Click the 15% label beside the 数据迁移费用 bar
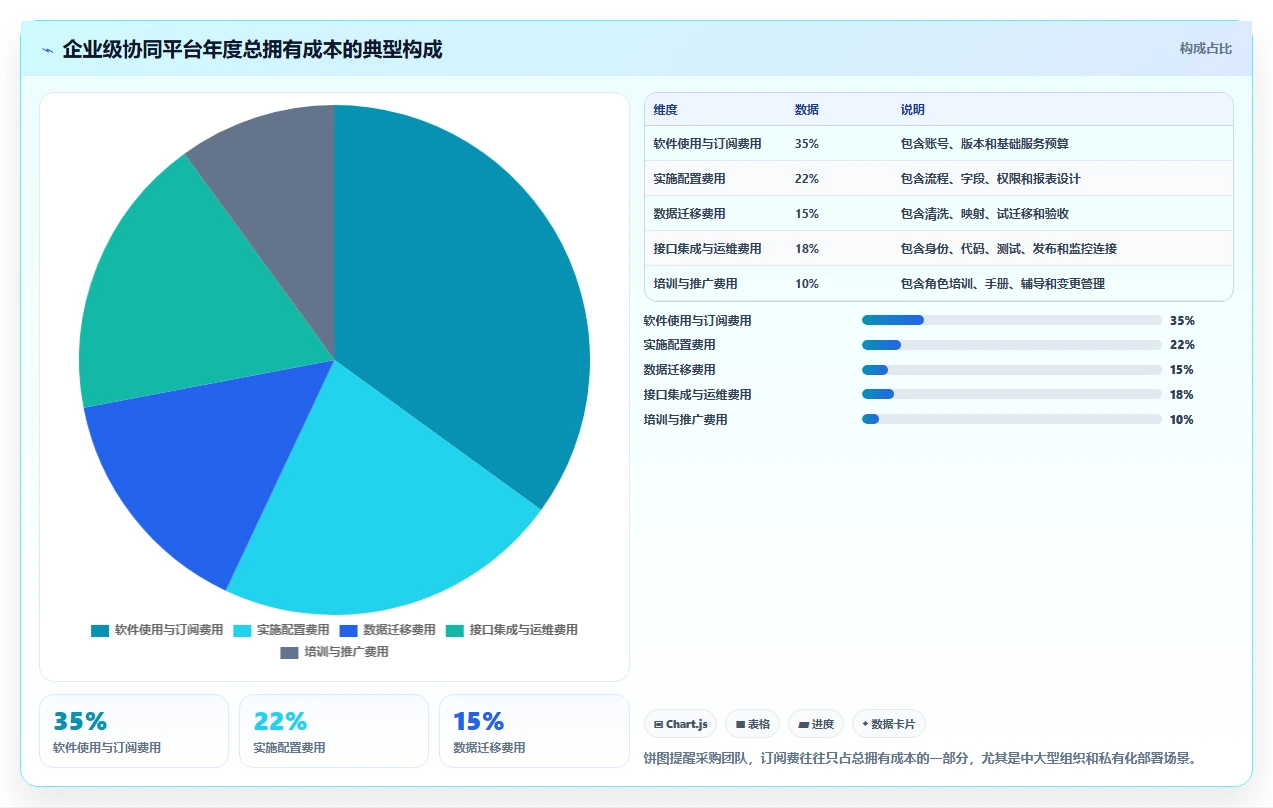 (1181, 370)
